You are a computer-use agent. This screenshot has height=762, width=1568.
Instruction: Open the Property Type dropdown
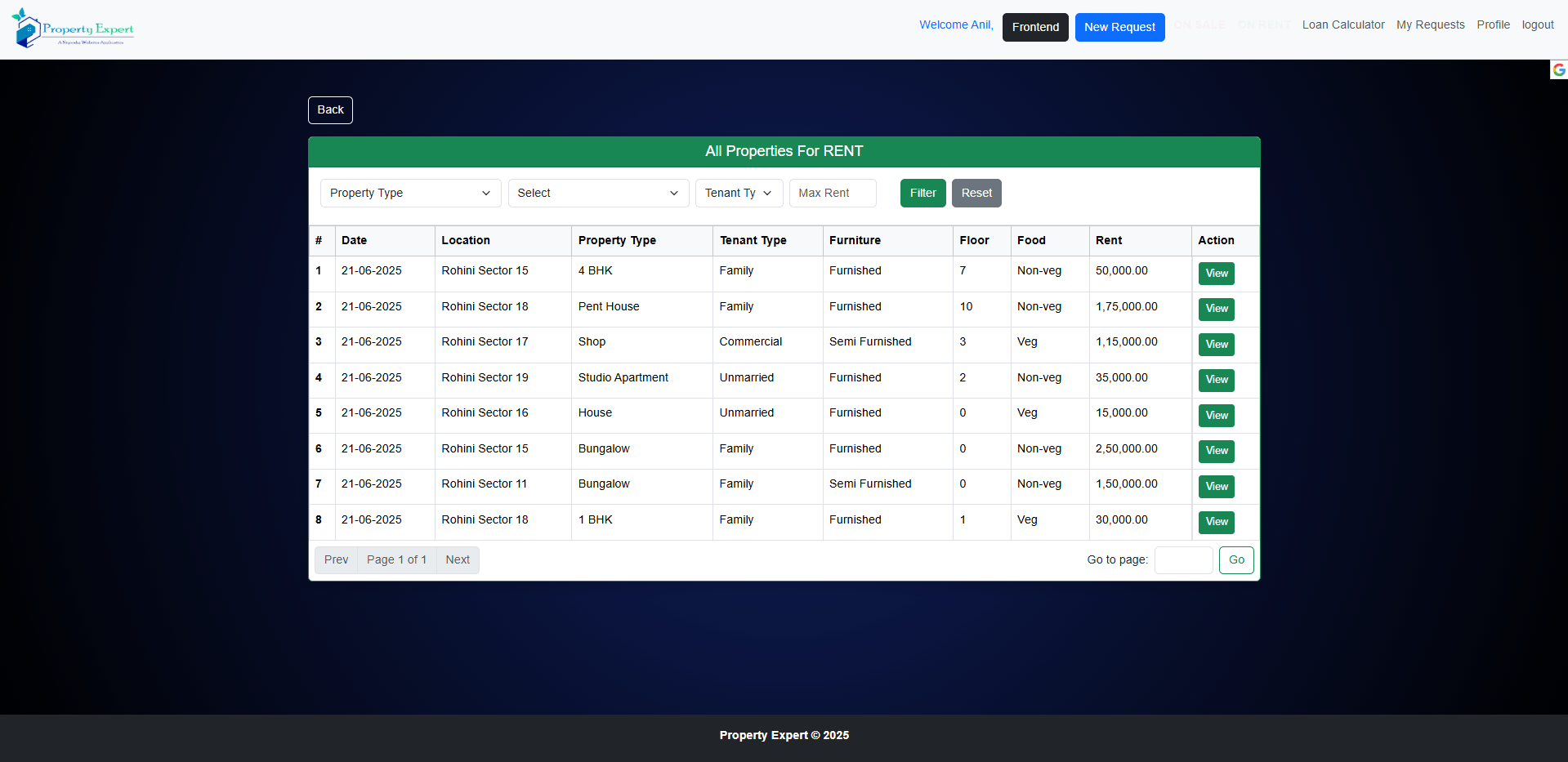pyautogui.click(x=409, y=194)
